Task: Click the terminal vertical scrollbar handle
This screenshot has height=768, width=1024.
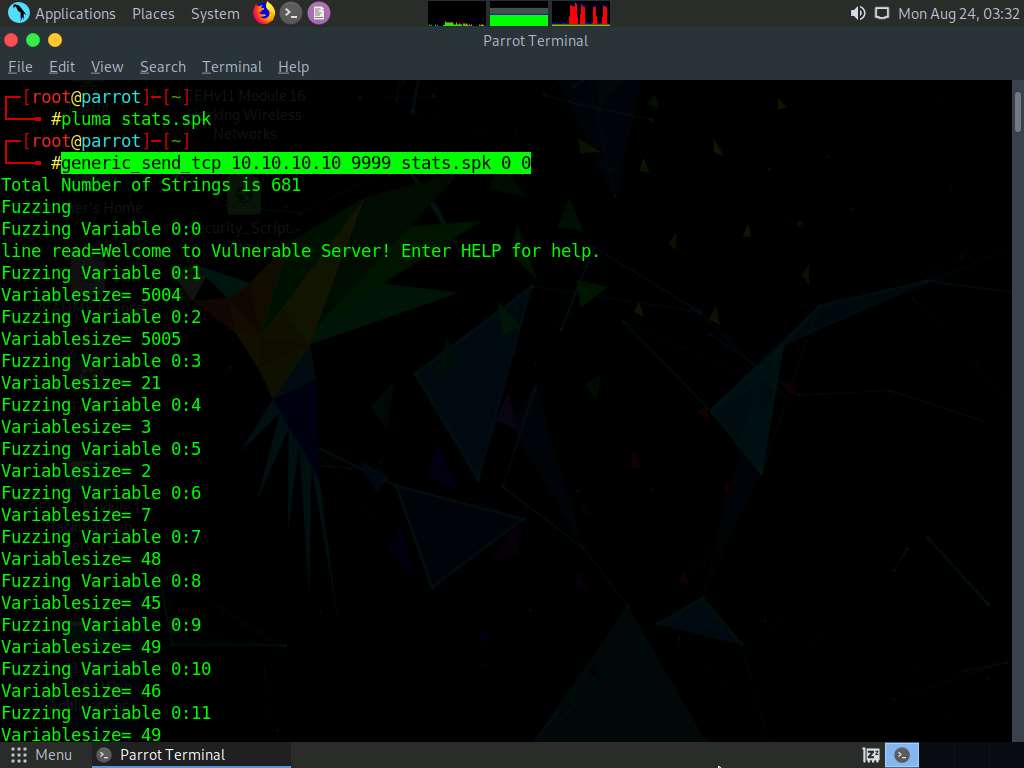Action: click(x=1017, y=112)
